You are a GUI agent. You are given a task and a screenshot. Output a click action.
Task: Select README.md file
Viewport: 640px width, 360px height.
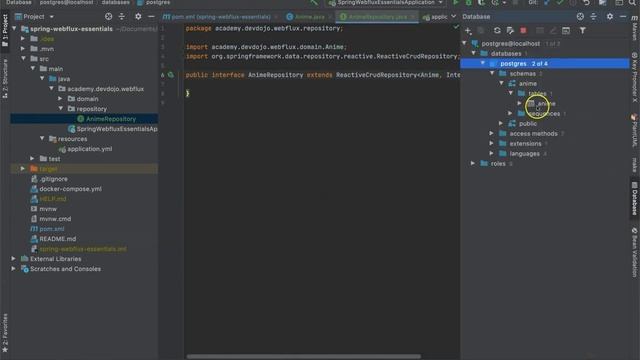tap(54, 239)
